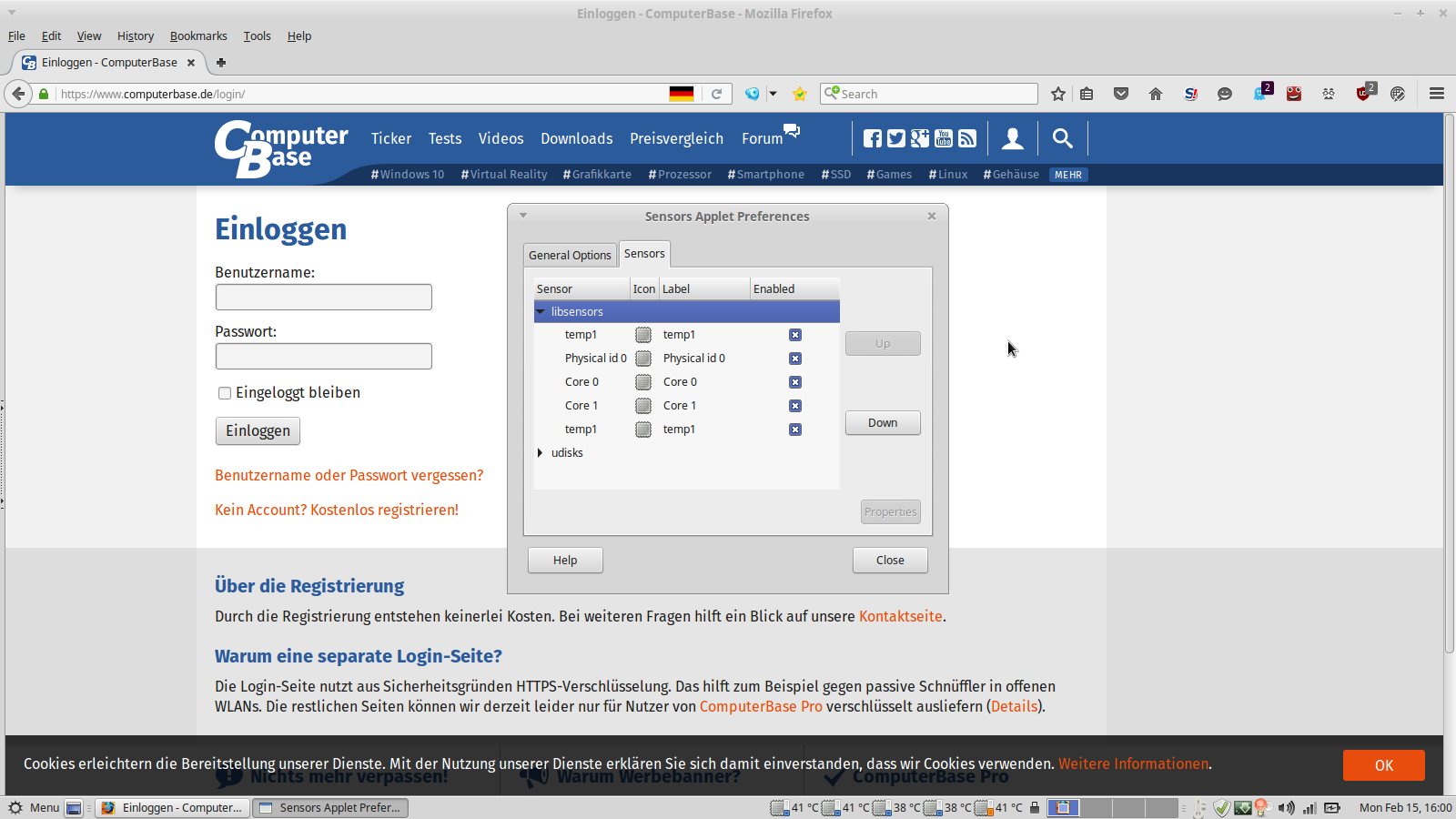The height and width of the screenshot is (819, 1456).
Task: Click the ComputerBase logo
Action: 281,149
